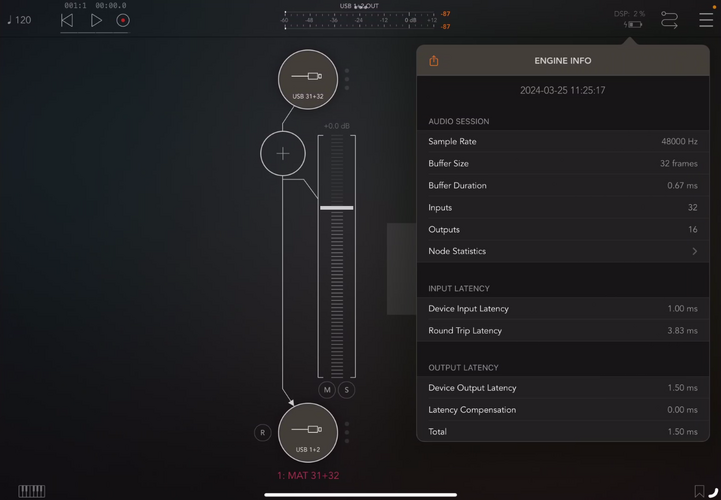The width and height of the screenshot is (721, 500).
Task: Rewind to start with the skip-back button
Action: (67, 20)
